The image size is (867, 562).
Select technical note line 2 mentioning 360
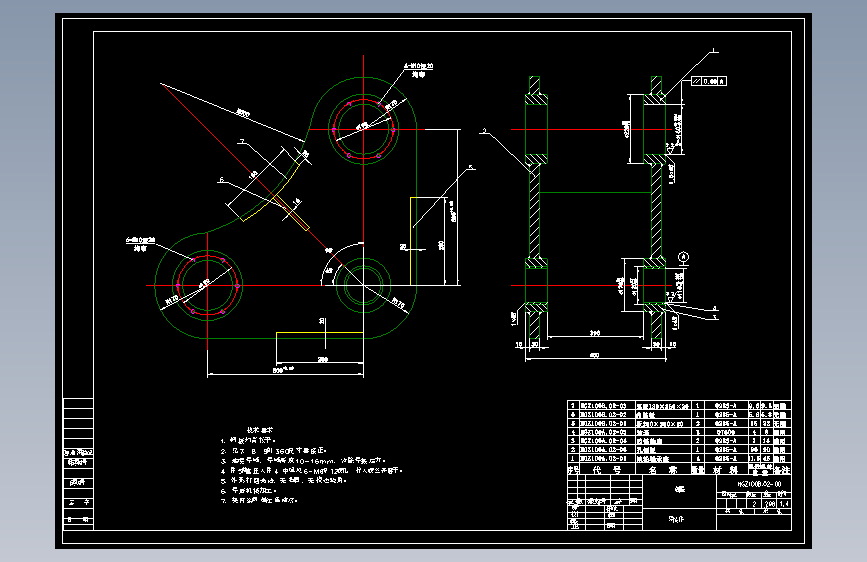click(x=274, y=450)
